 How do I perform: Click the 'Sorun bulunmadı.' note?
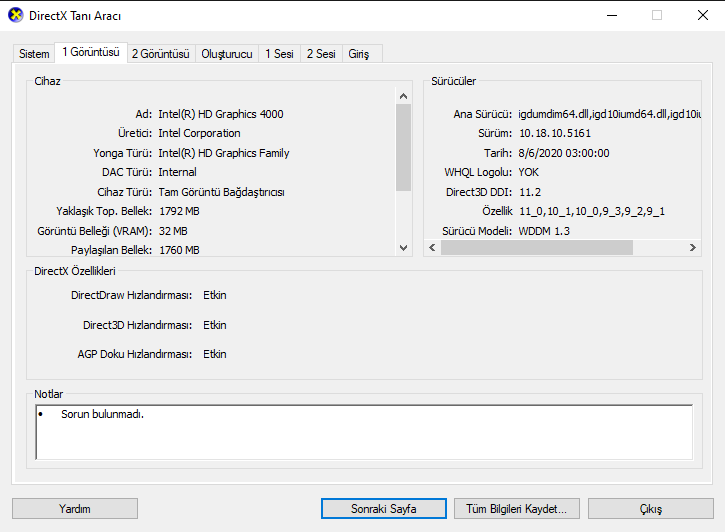(102, 414)
